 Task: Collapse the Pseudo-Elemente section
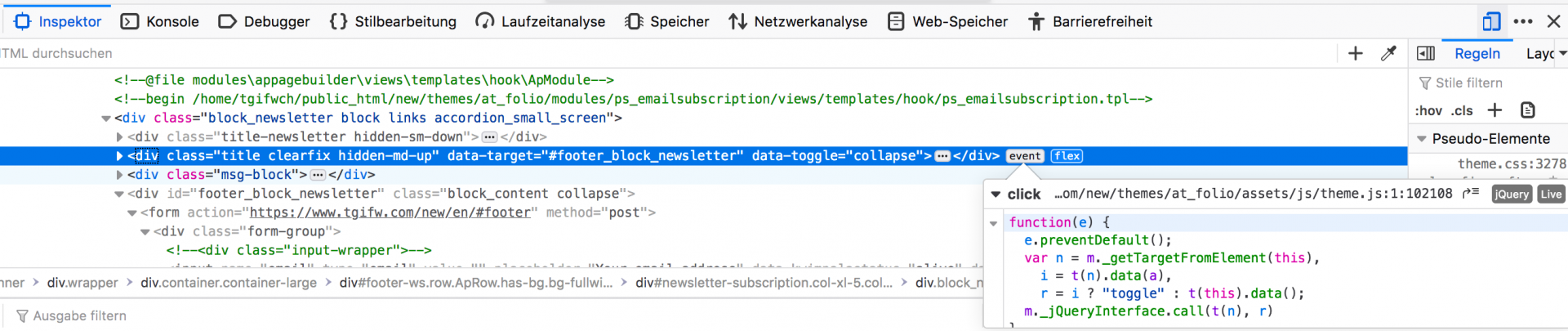1422,139
